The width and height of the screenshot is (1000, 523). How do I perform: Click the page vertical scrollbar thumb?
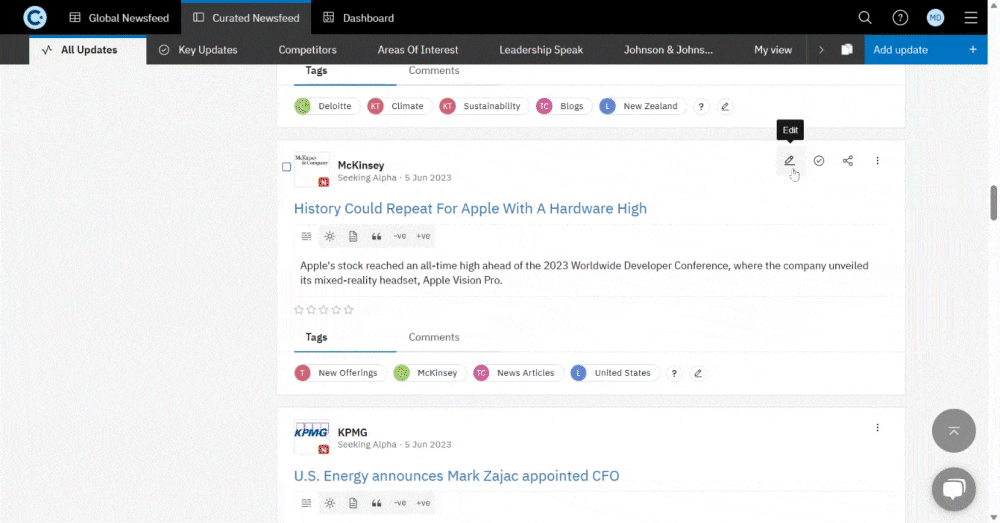click(x=993, y=203)
